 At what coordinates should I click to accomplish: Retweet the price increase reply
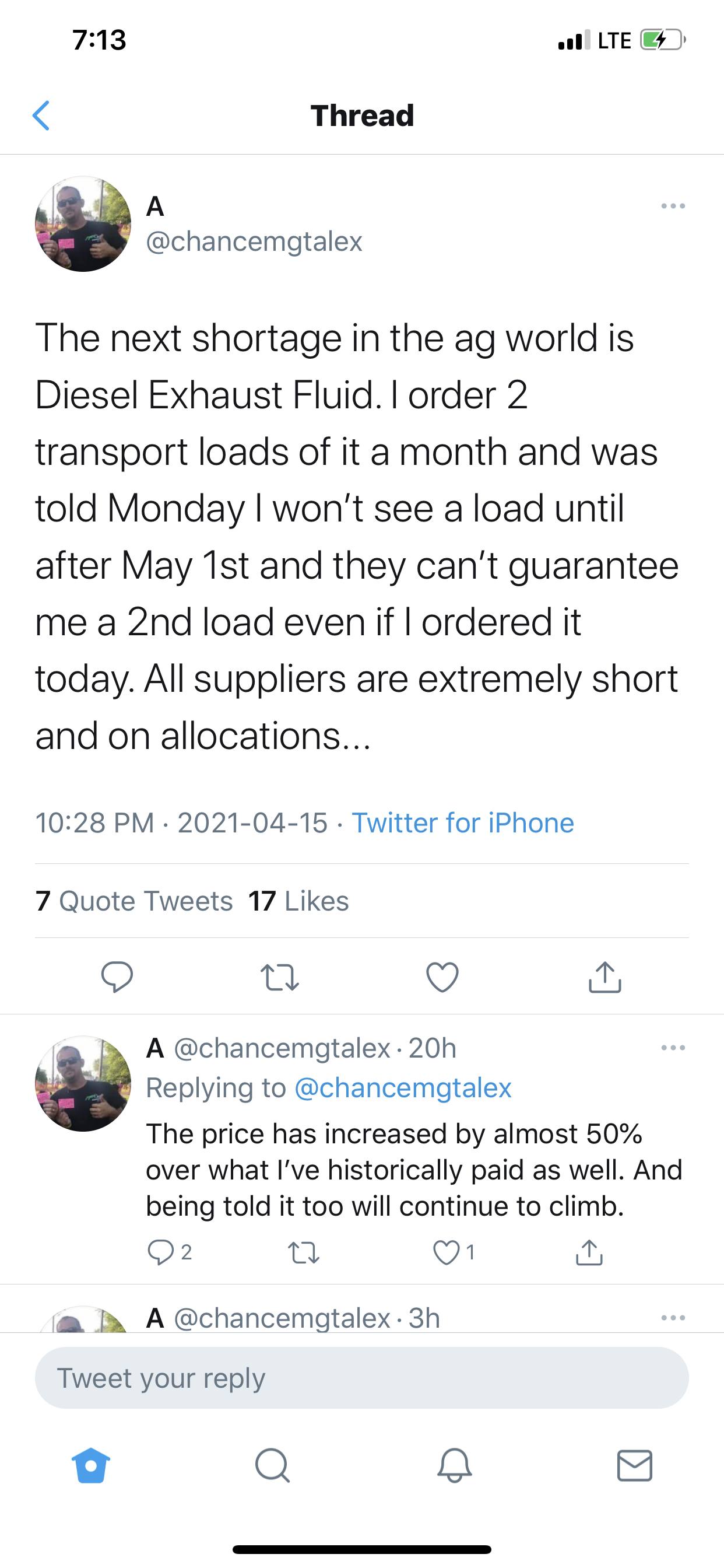(303, 1252)
